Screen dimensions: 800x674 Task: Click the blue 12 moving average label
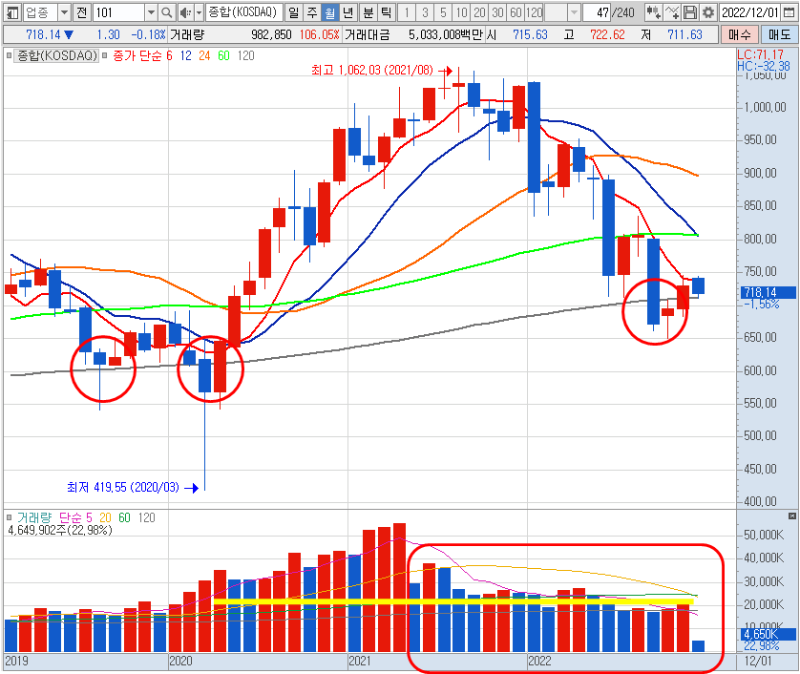[186, 56]
